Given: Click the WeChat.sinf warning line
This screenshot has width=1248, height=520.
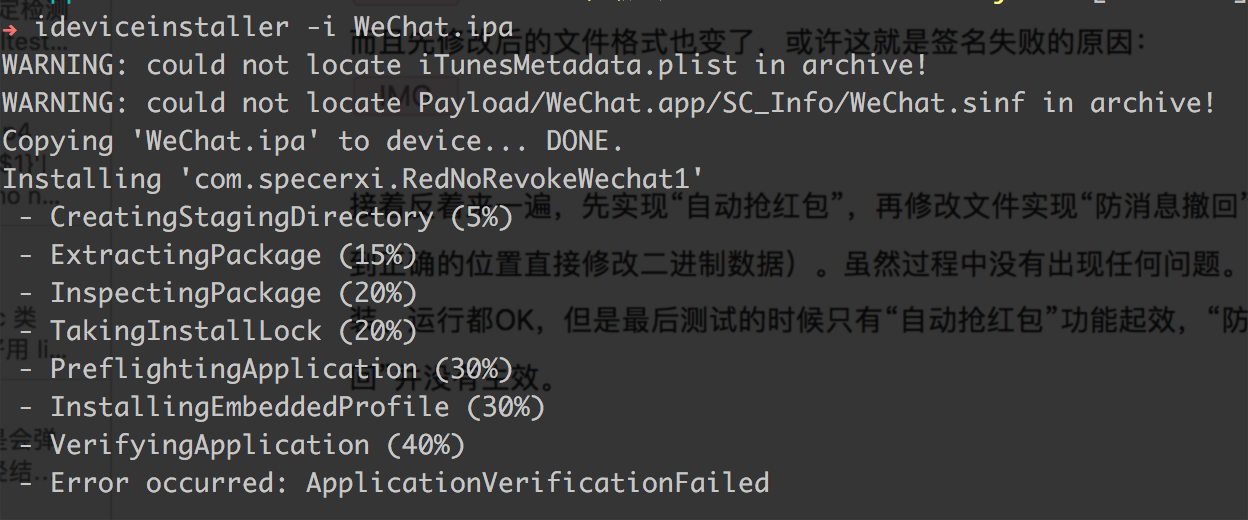Looking at the screenshot, I should (608, 103).
